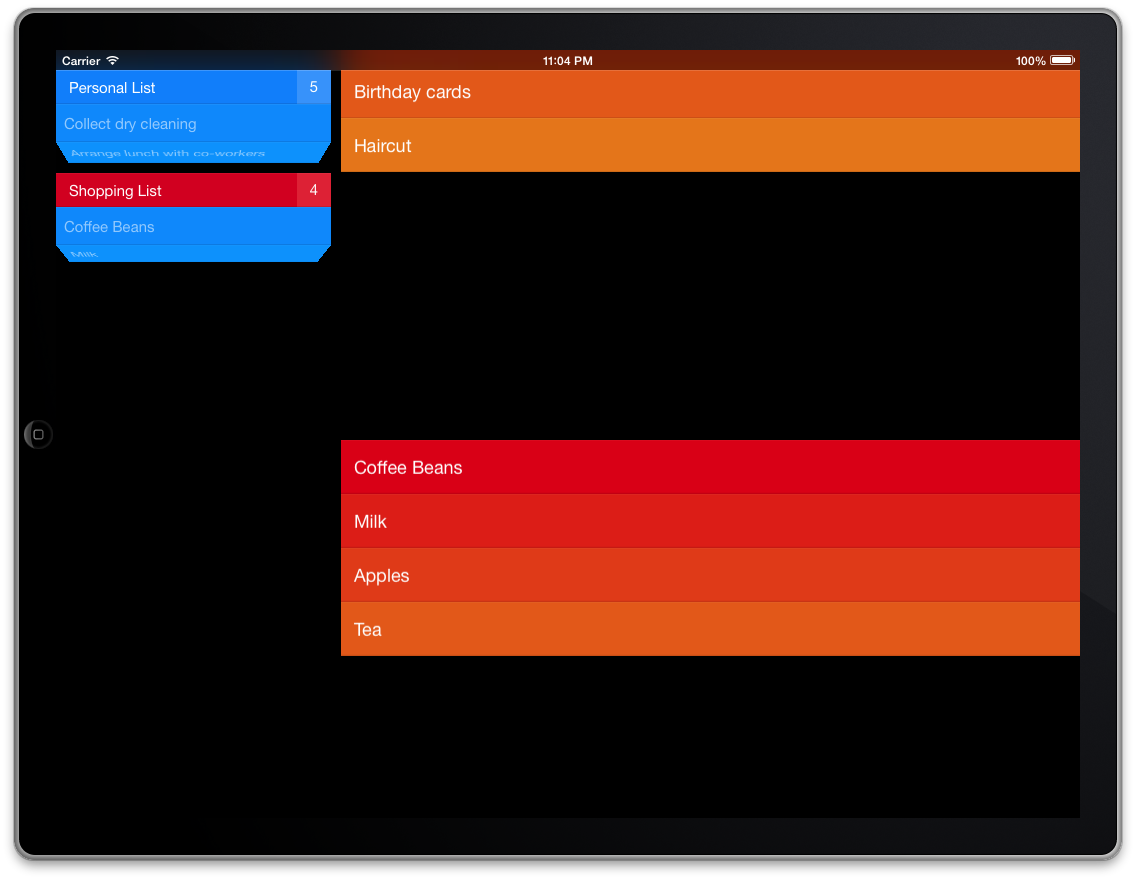This screenshot has height=880, width=1136.
Task: Select the Haircut task row
Action: tap(710, 146)
